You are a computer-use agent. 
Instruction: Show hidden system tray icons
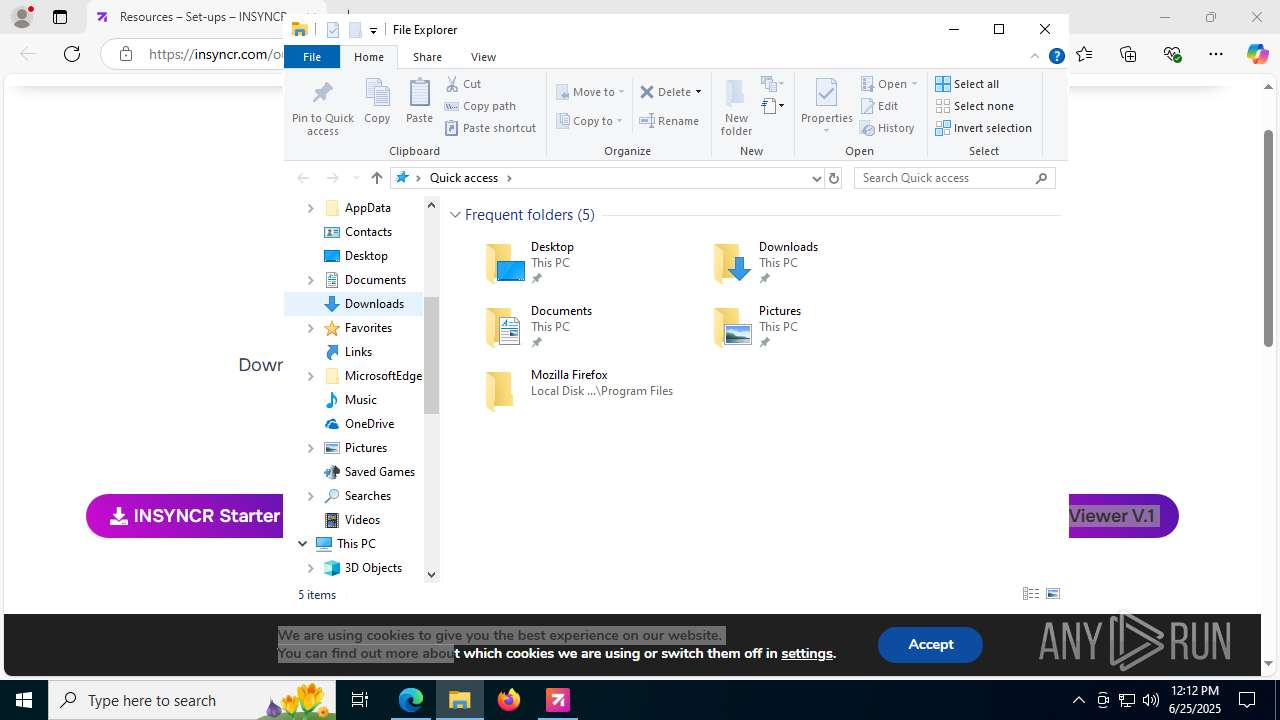(x=1078, y=700)
